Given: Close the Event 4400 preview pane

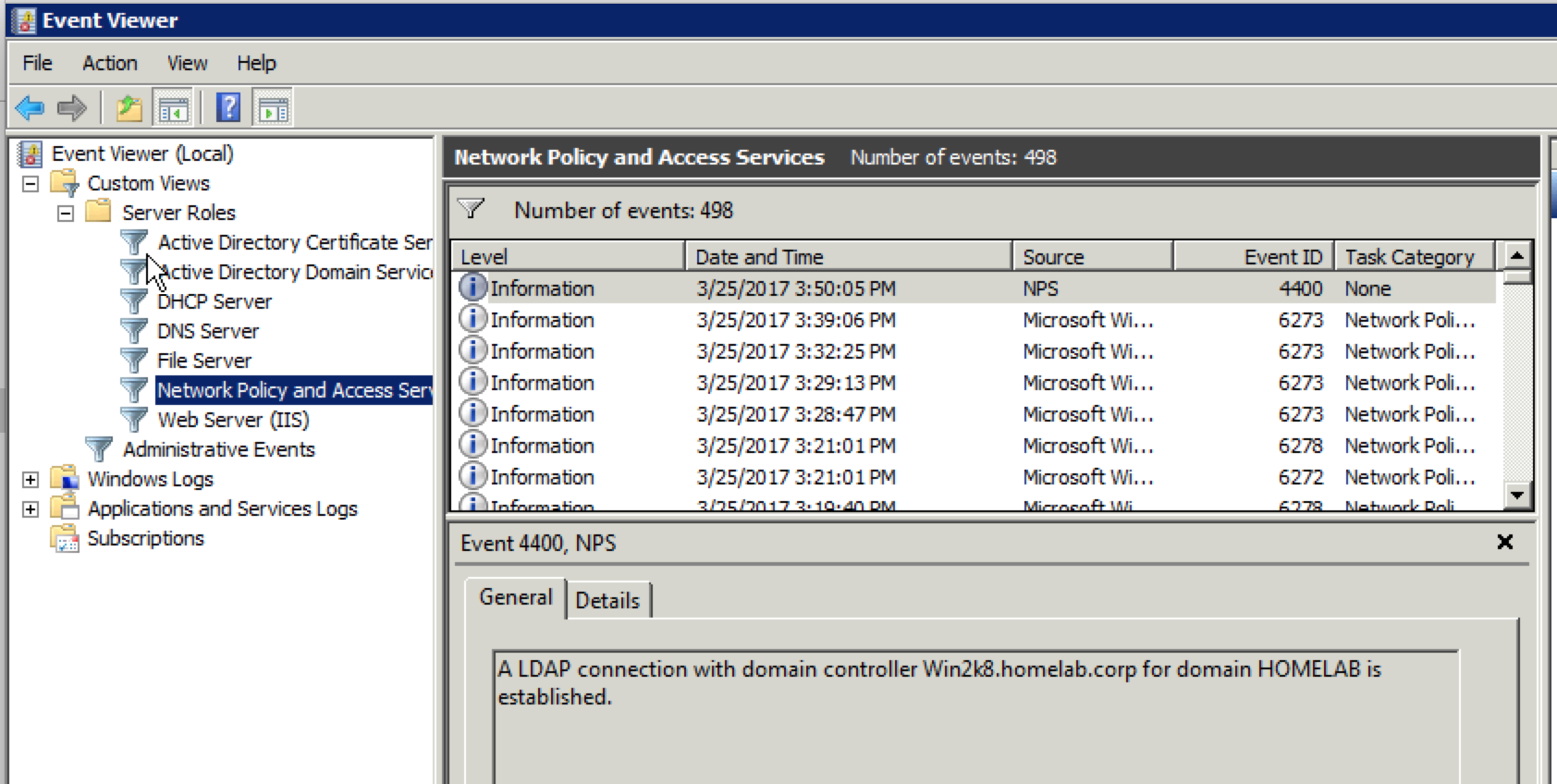Looking at the screenshot, I should pos(1505,542).
